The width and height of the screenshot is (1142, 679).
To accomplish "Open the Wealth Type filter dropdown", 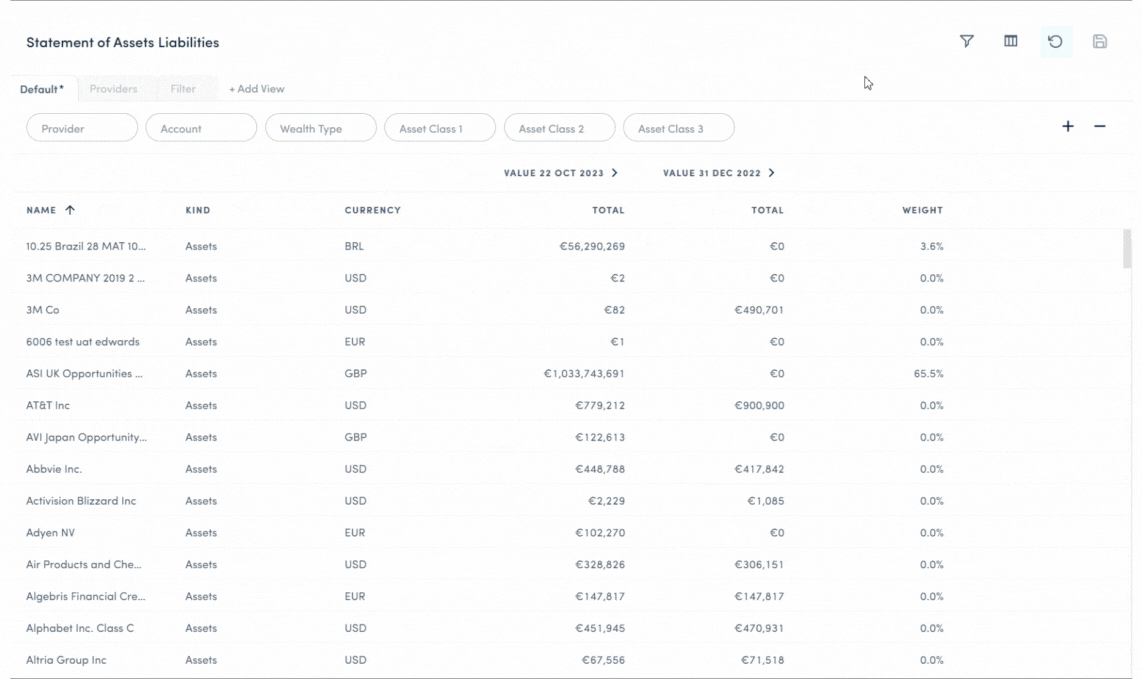I will tap(320, 128).
